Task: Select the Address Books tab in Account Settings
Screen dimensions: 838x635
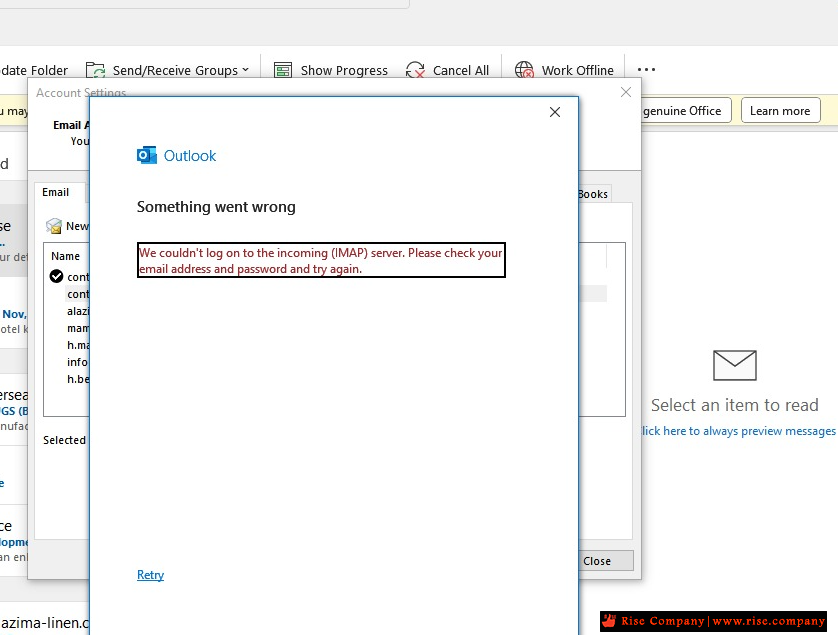Action: [593, 194]
